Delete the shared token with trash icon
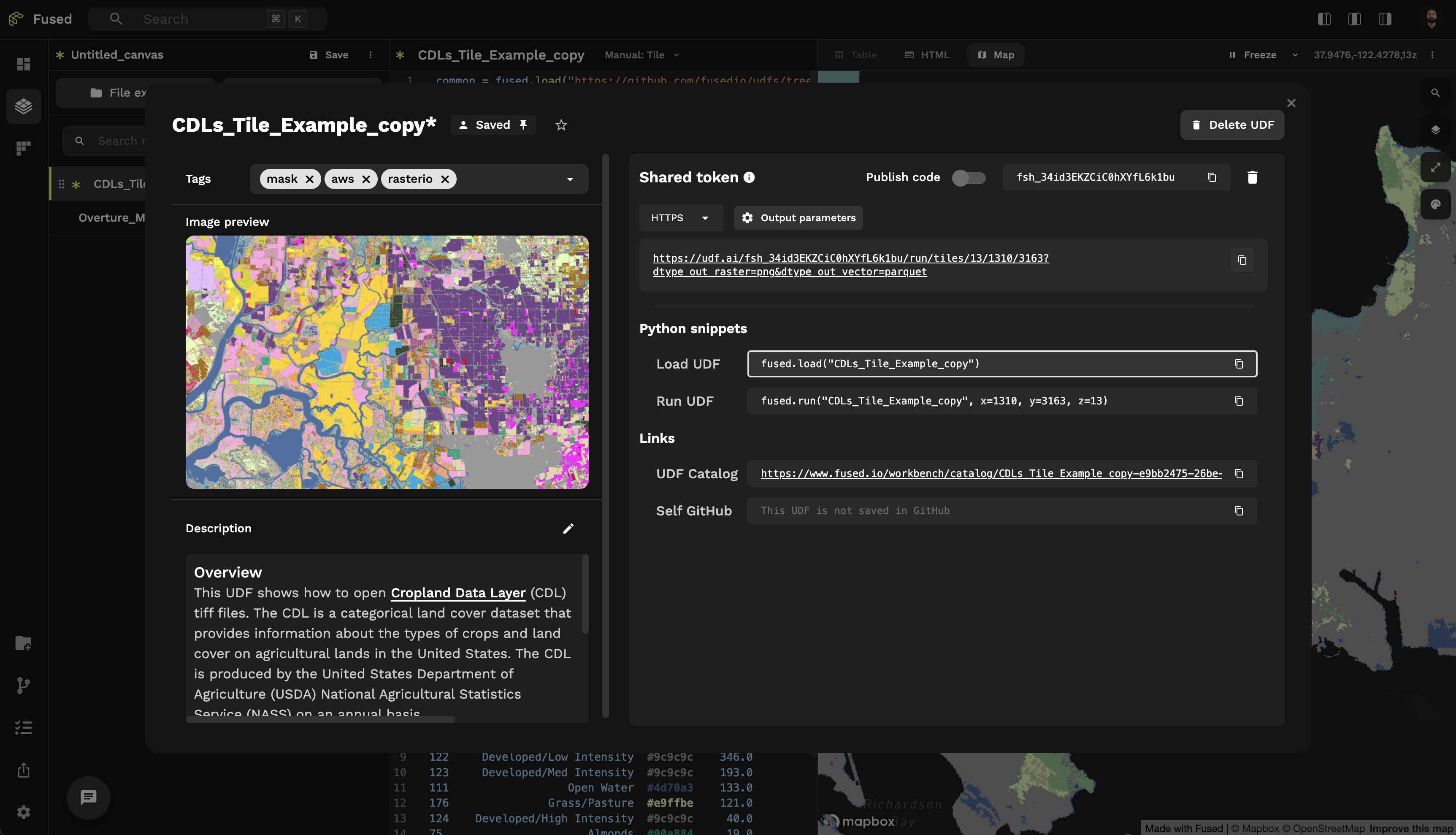Viewport: 1456px width, 835px height. 1252,177
